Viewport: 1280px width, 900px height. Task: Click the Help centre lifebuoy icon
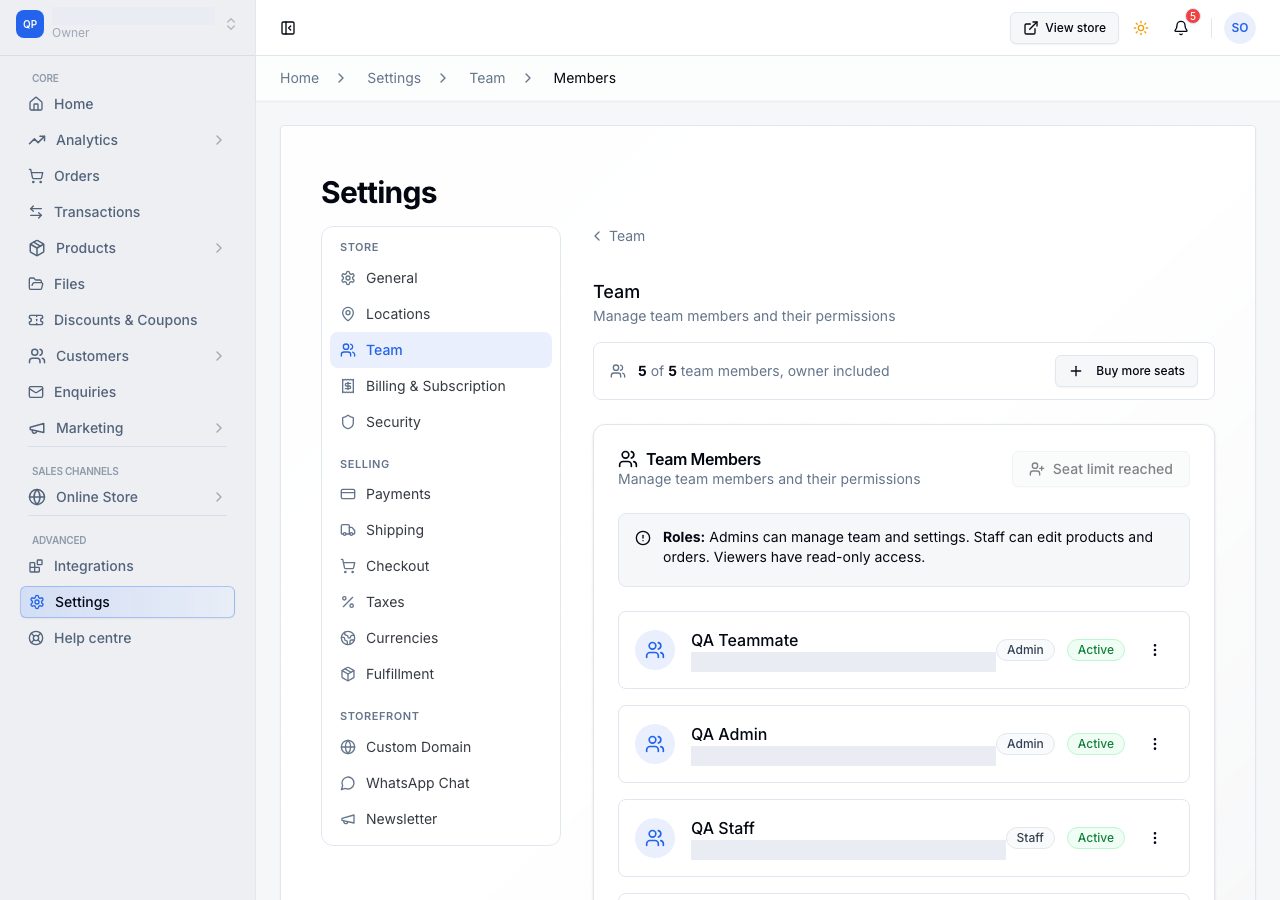click(x=36, y=638)
